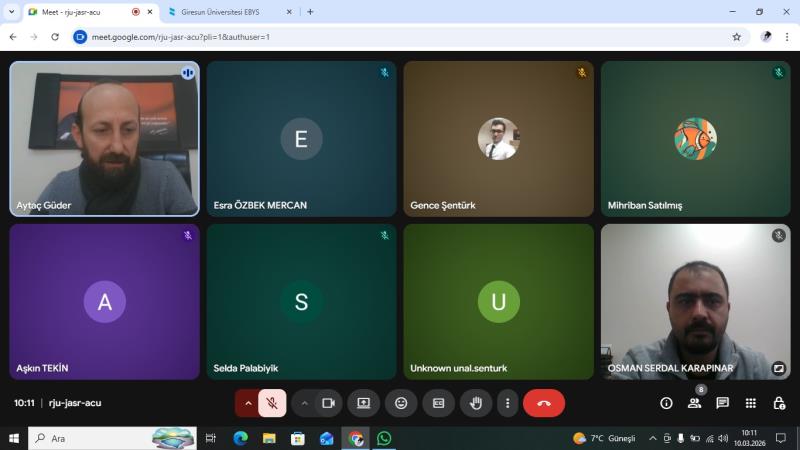The image size is (800, 450).
Task: Show the participants list
Action: (694, 403)
